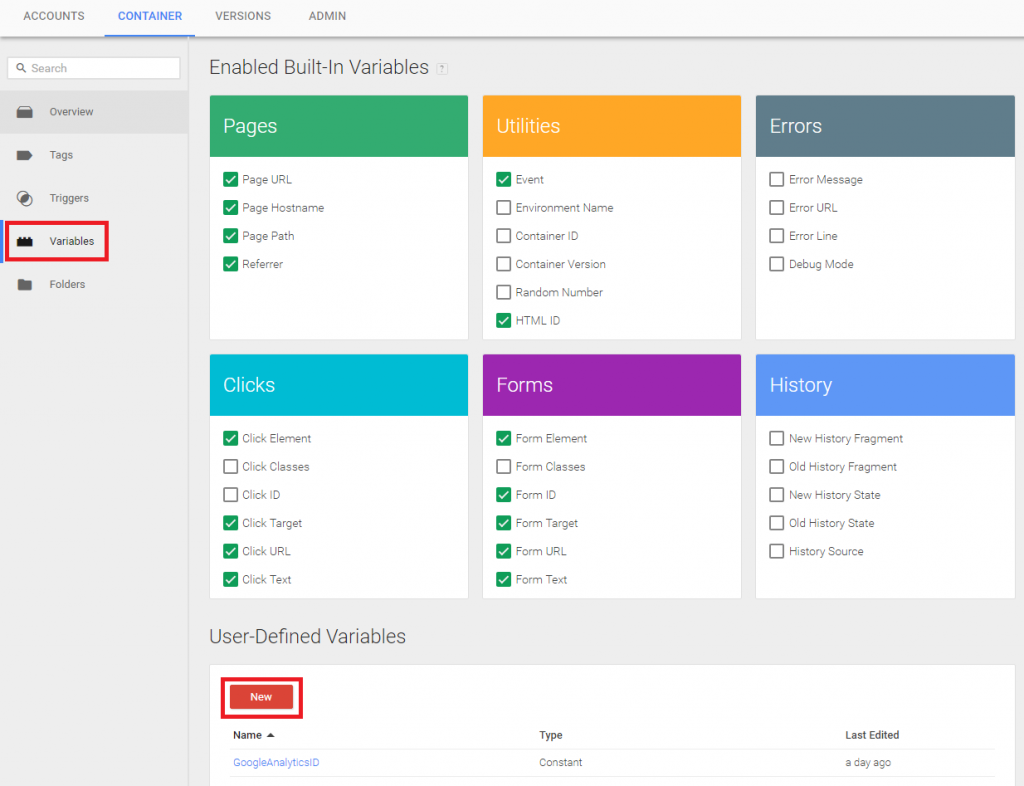This screenshot has height=786, width=1024.
Task: Open the GoogleAnalyticsID variable link
Action: [276, 763]
